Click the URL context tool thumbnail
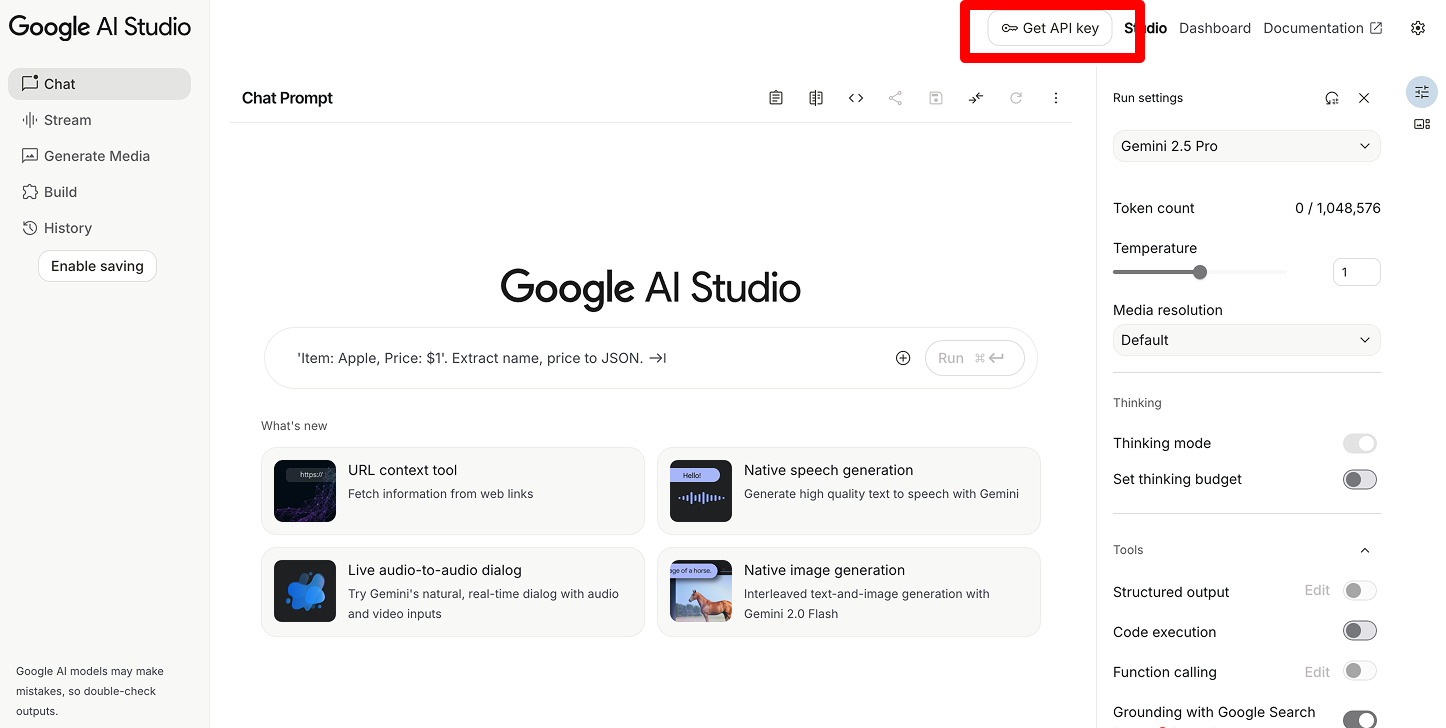Image resolution: width=1446 pixels, height=728 pixels. (x=305, y=491)
